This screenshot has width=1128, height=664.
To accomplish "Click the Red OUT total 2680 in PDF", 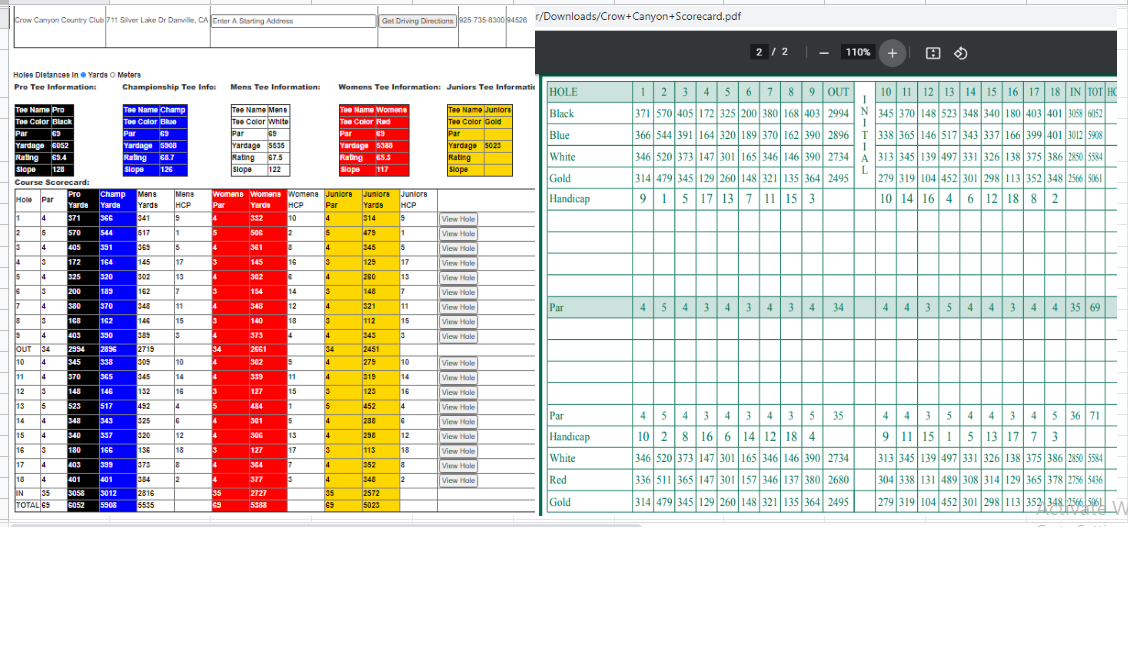I will (838, 480).
